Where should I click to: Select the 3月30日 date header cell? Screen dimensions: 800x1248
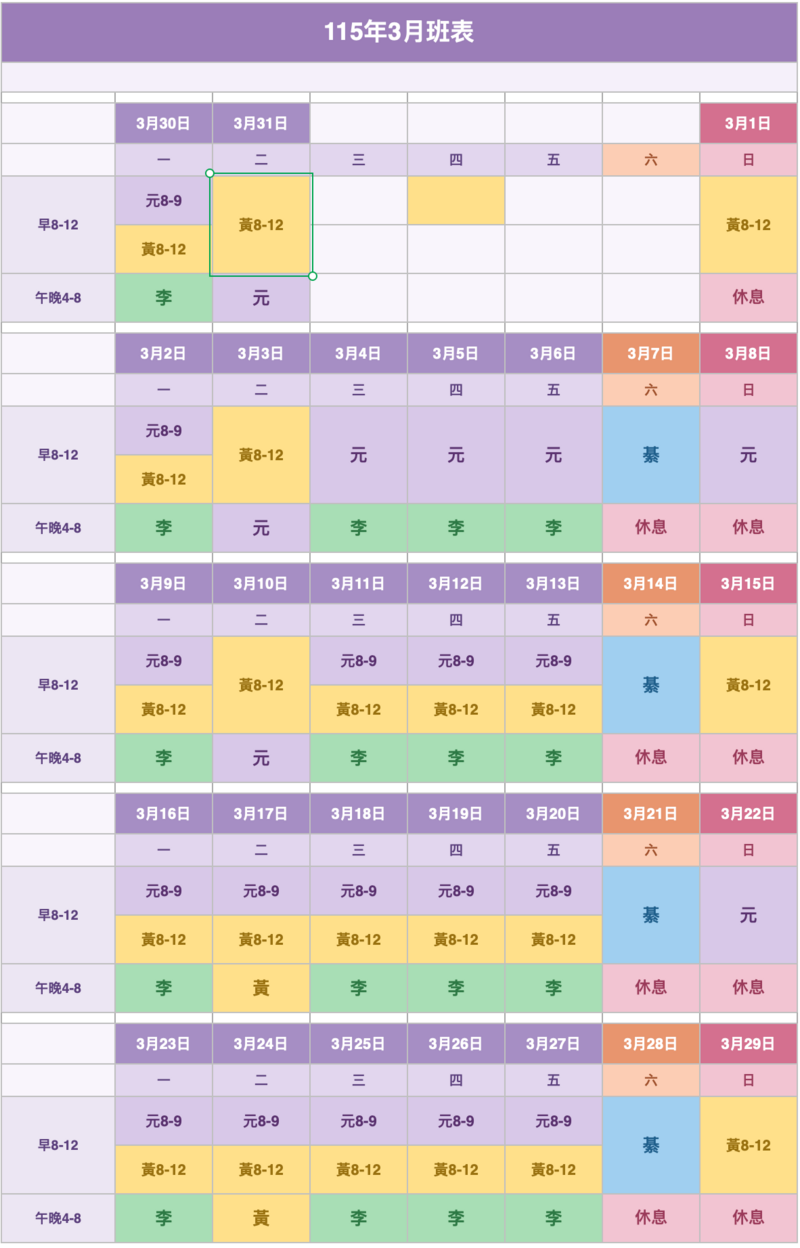163,123
